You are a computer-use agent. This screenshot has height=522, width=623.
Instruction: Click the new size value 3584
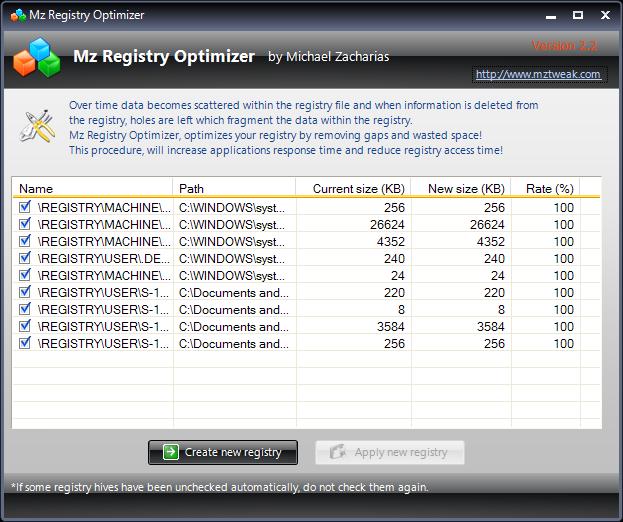point(491,327)
